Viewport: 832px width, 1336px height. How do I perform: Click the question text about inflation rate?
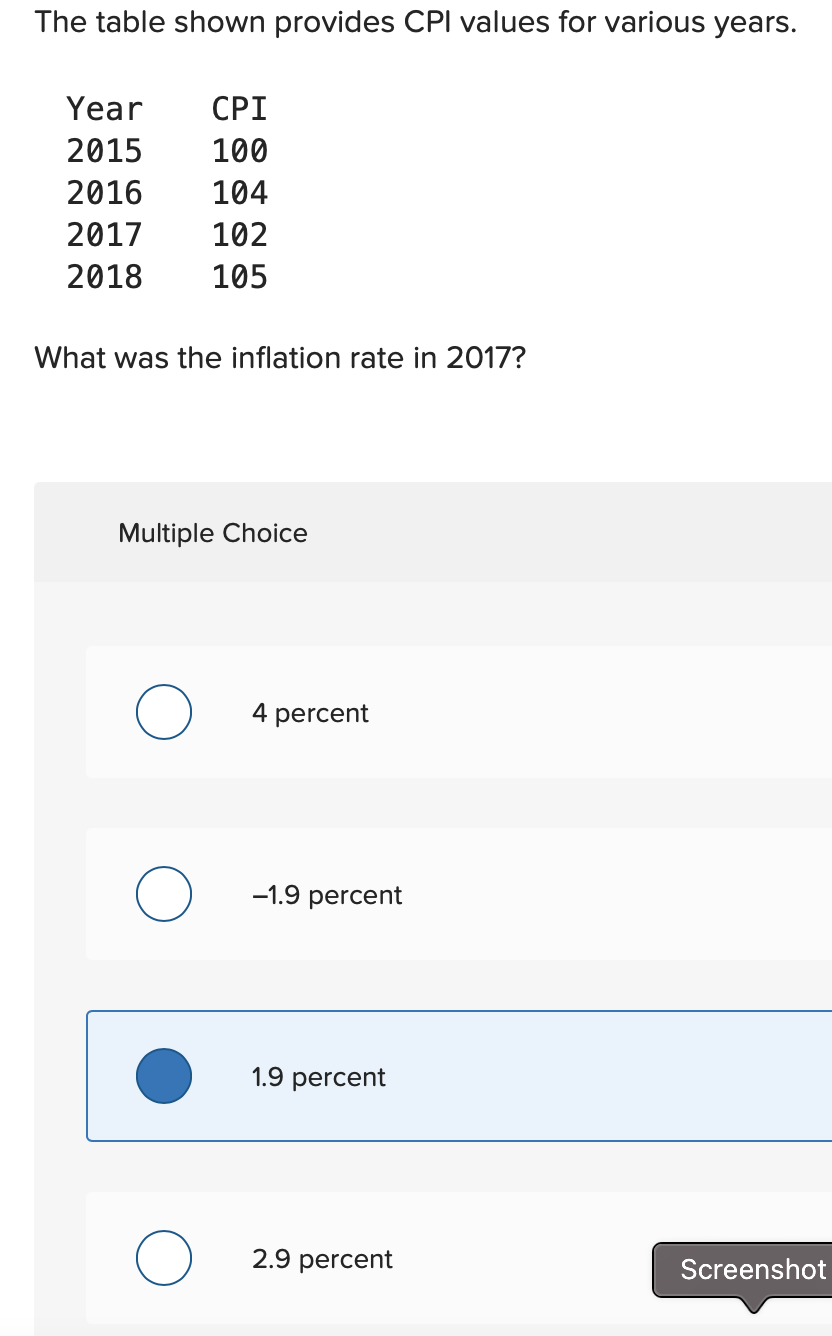point(279,358)
